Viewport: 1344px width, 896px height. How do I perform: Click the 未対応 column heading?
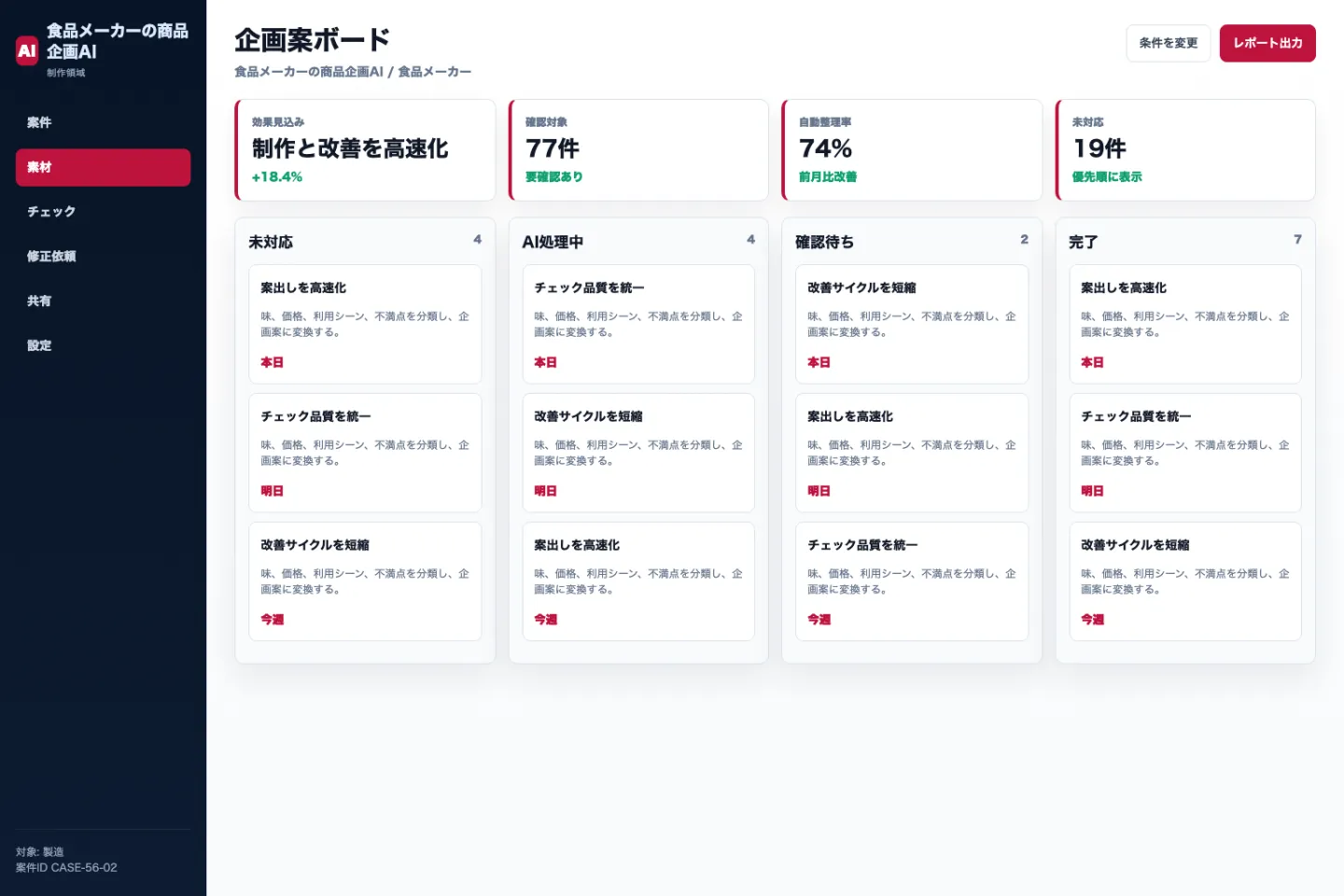[271, 242]
